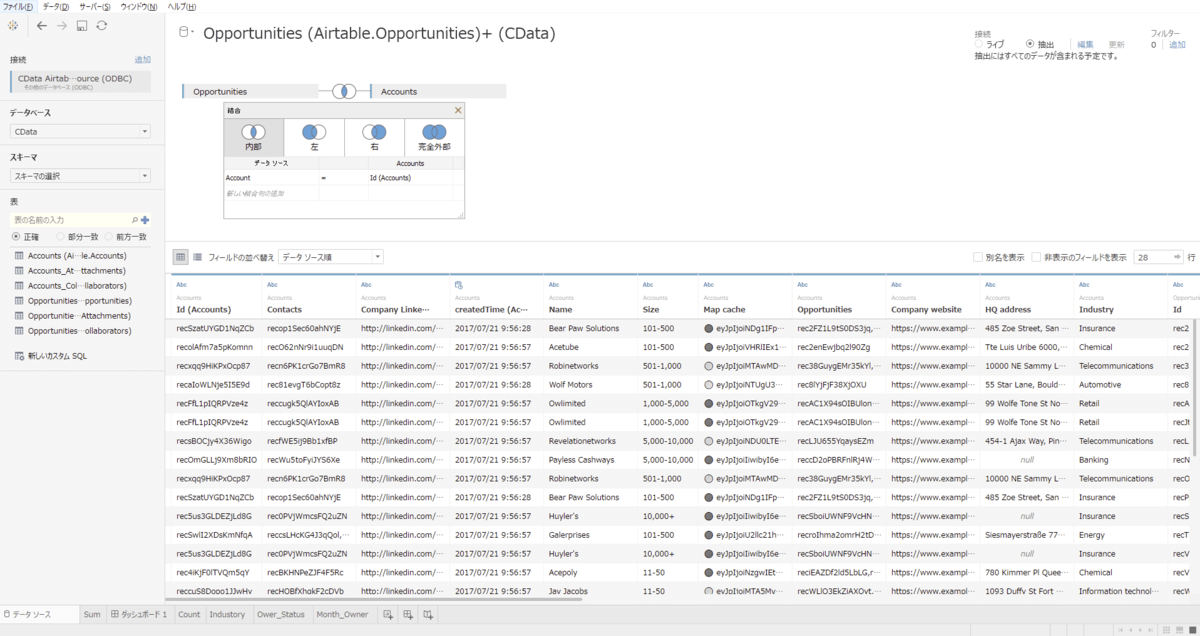
Task: Switch to the Ower_Status sheet tab
Action: tap(281, 614)
